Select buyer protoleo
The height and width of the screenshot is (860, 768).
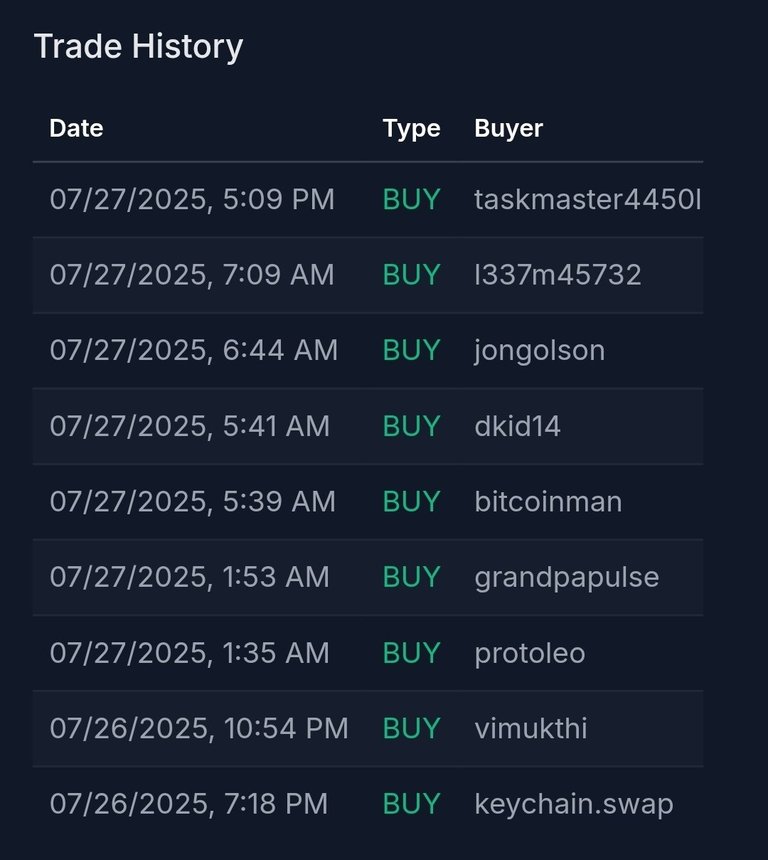click(x=530, y=654)
